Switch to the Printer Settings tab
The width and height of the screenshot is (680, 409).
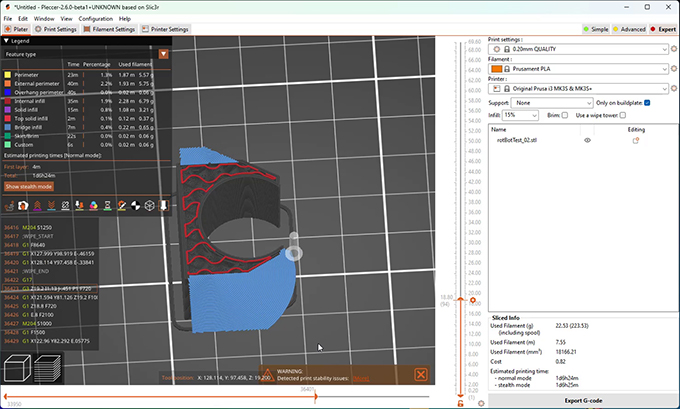165,29
